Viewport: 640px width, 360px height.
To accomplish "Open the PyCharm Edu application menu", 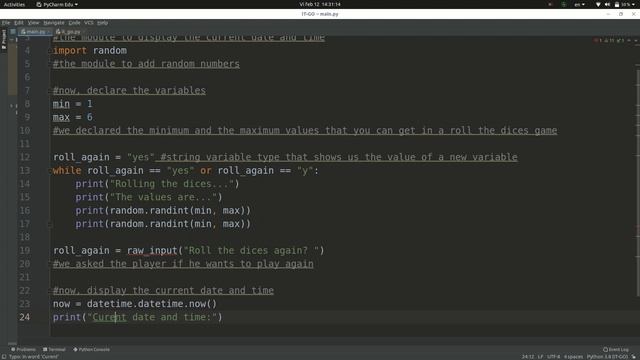I will (57, 4).
